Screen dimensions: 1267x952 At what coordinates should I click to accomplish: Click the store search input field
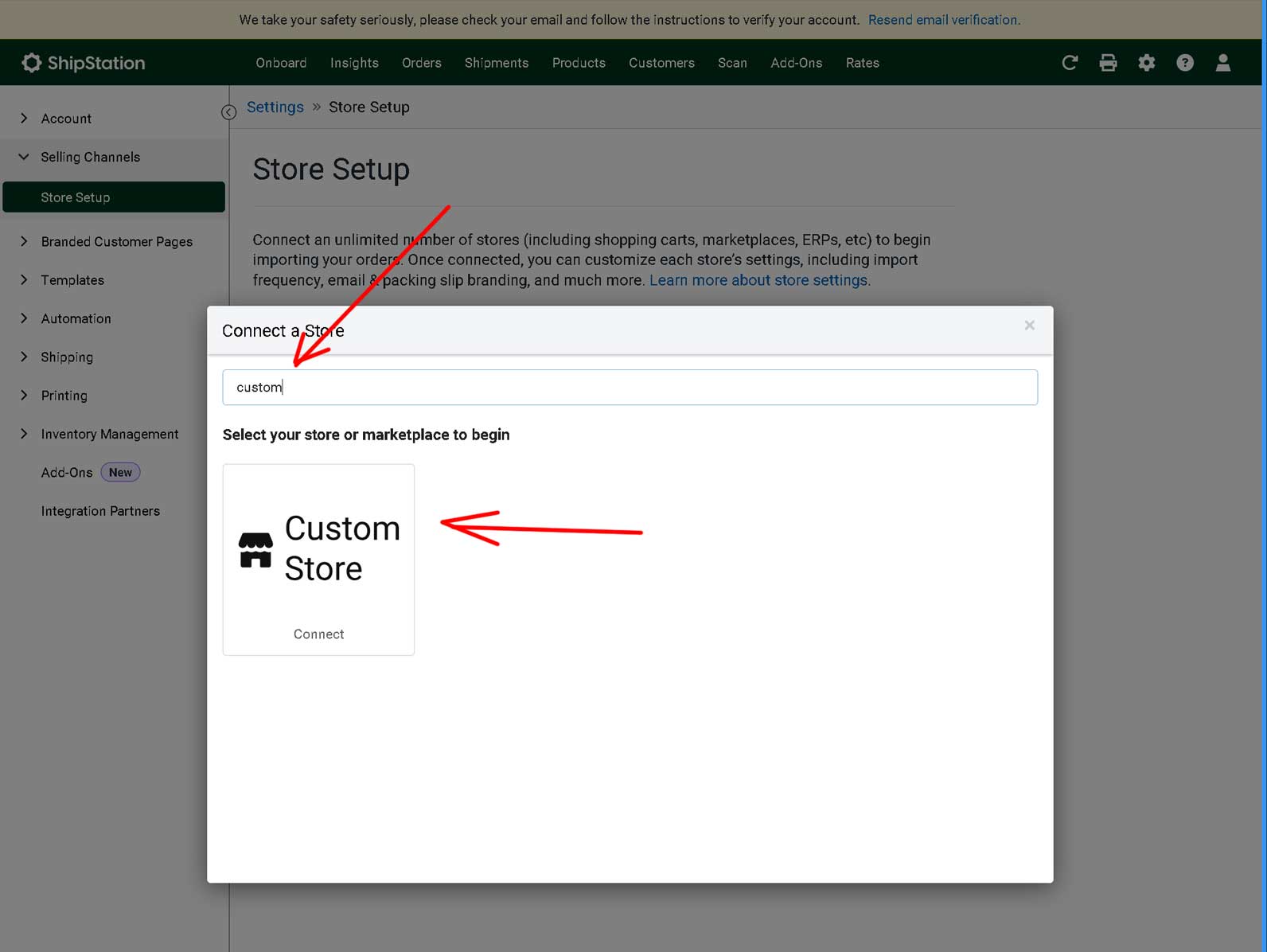[x=630, y=388]
